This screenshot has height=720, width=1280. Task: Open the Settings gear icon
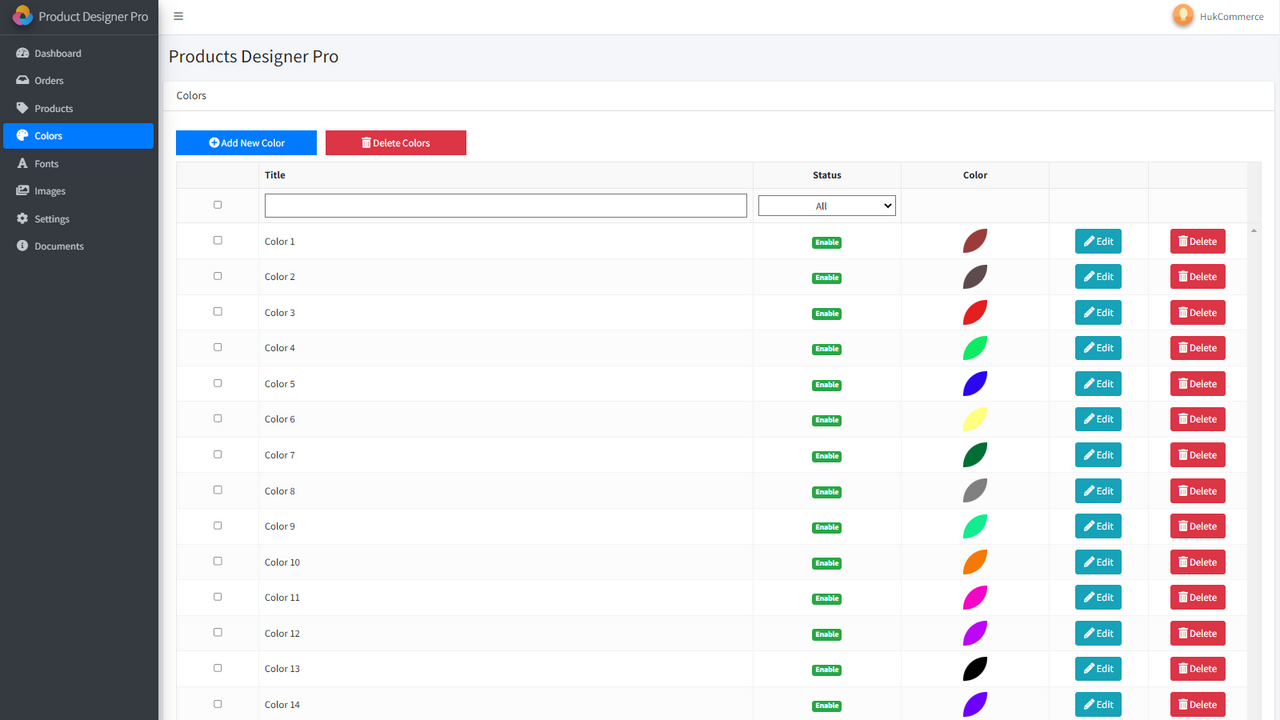(22, 218)
